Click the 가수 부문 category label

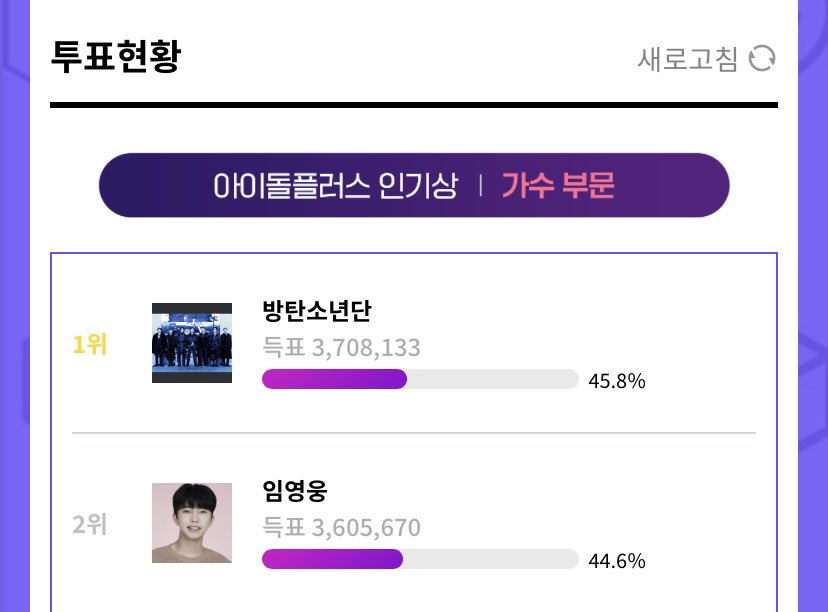pos(558,185)
